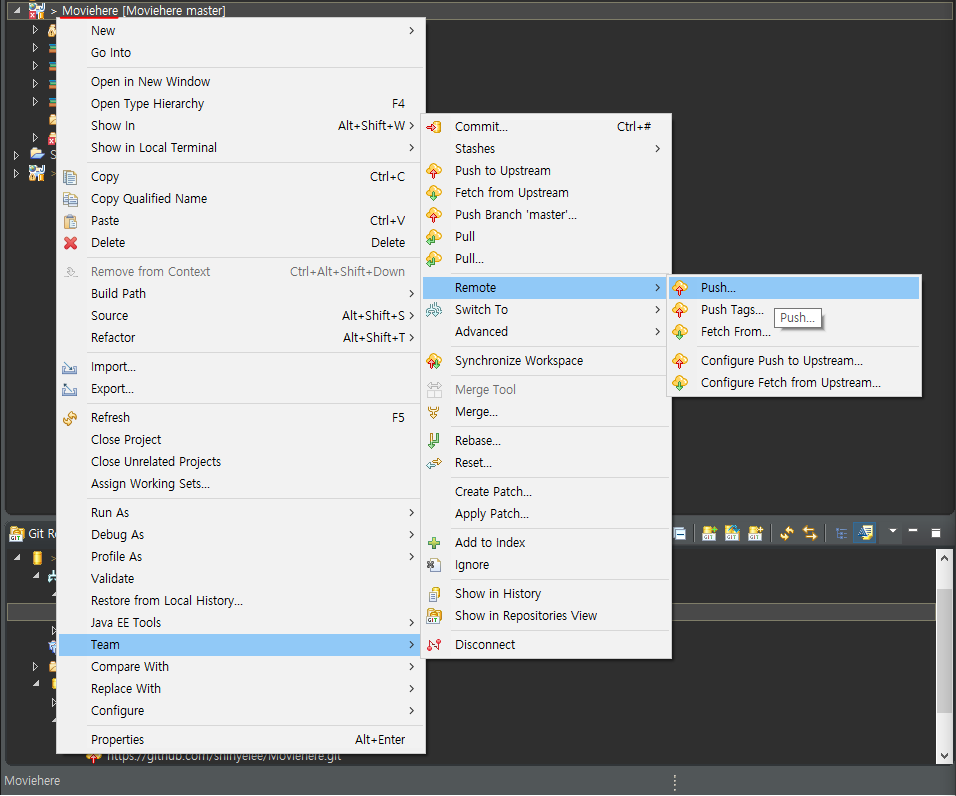Click status bar menu dots handle
The image size is (956, 796).
pyautogui.click(x=675, y=782)
